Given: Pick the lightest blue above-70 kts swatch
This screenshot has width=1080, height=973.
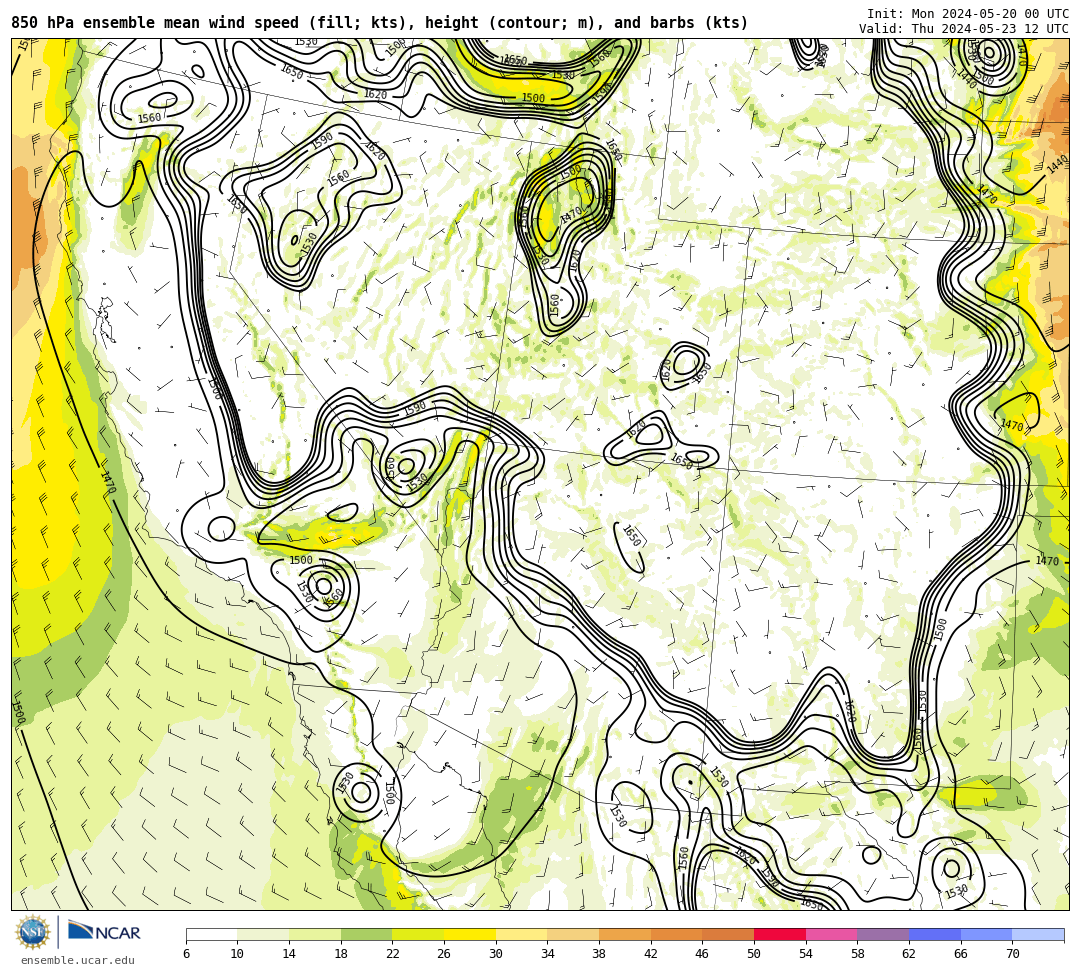Looking at the screenshot, I should (x=1038, y=934).
